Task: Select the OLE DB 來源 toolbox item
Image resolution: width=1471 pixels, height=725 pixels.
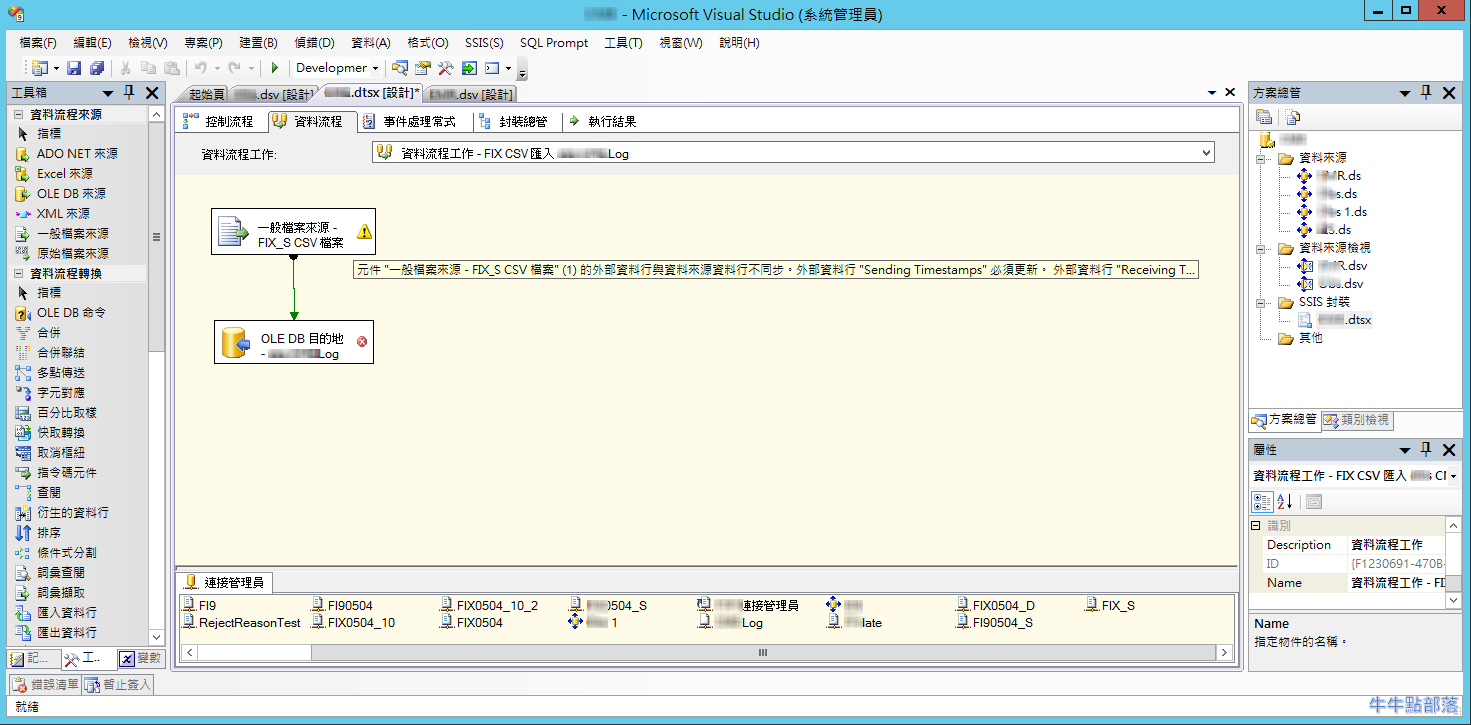Action: point(70,193)
